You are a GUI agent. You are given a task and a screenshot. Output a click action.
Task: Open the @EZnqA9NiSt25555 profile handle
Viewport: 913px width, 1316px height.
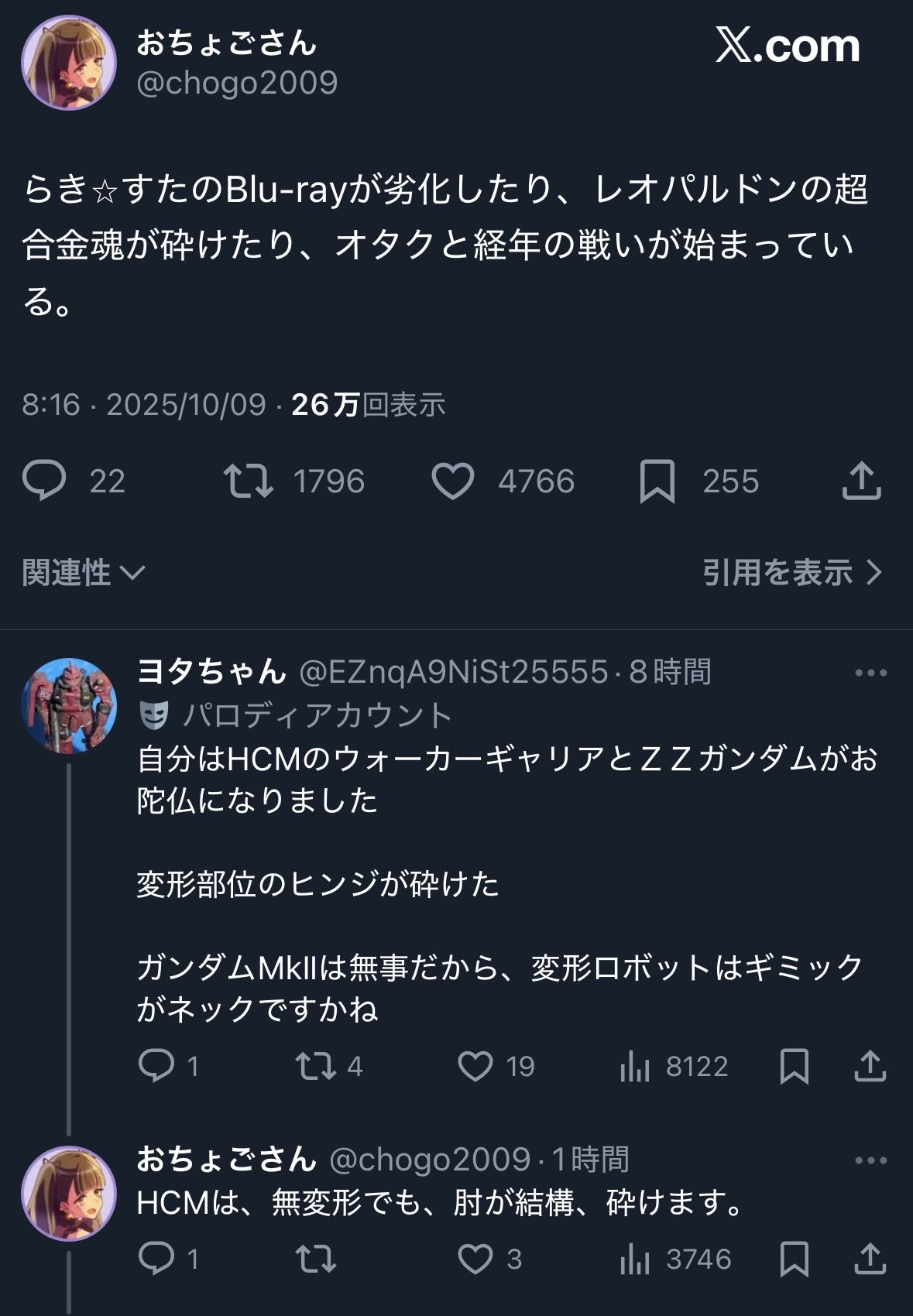pyautogui.click(x=453, y=672)
